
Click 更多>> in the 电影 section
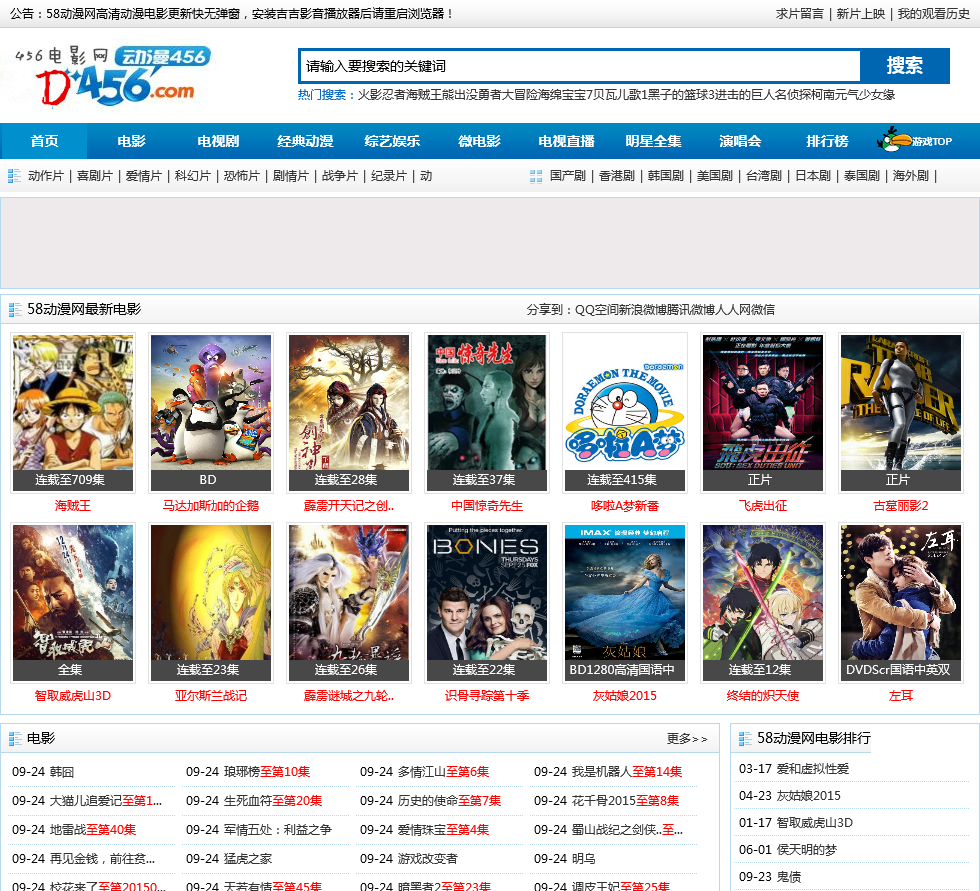pos(687,739)
